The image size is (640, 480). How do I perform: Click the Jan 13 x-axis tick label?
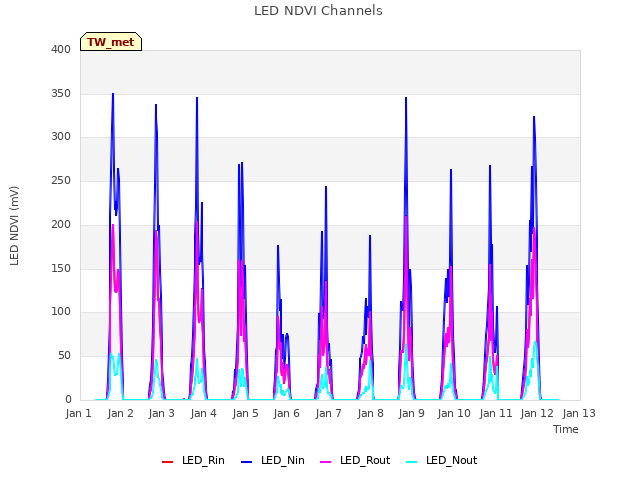[x=579, y=413]
